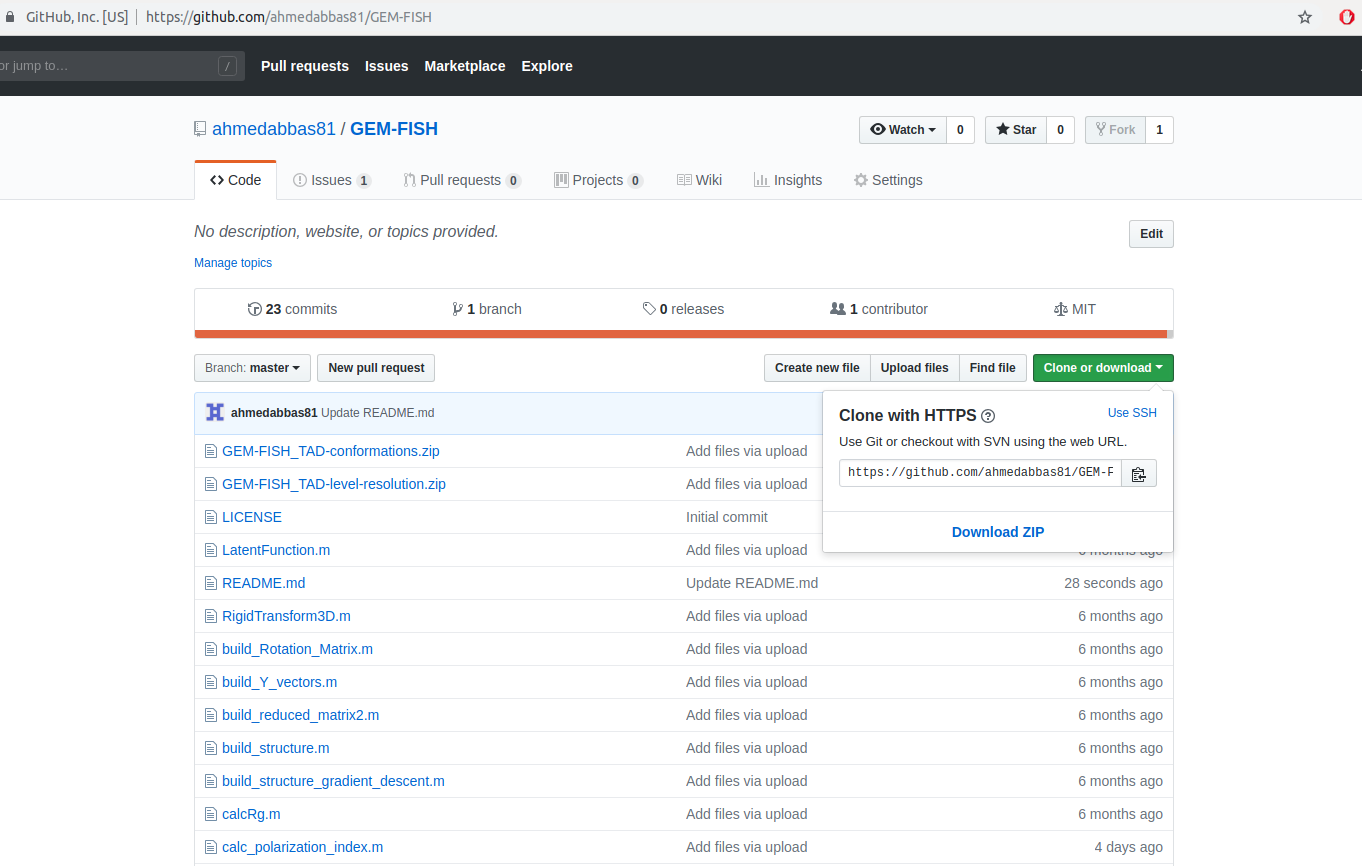This screenshot has height=866, width=1362.
Task: Expand the Watch options dropdown
Action: click(x=902, y=129)
